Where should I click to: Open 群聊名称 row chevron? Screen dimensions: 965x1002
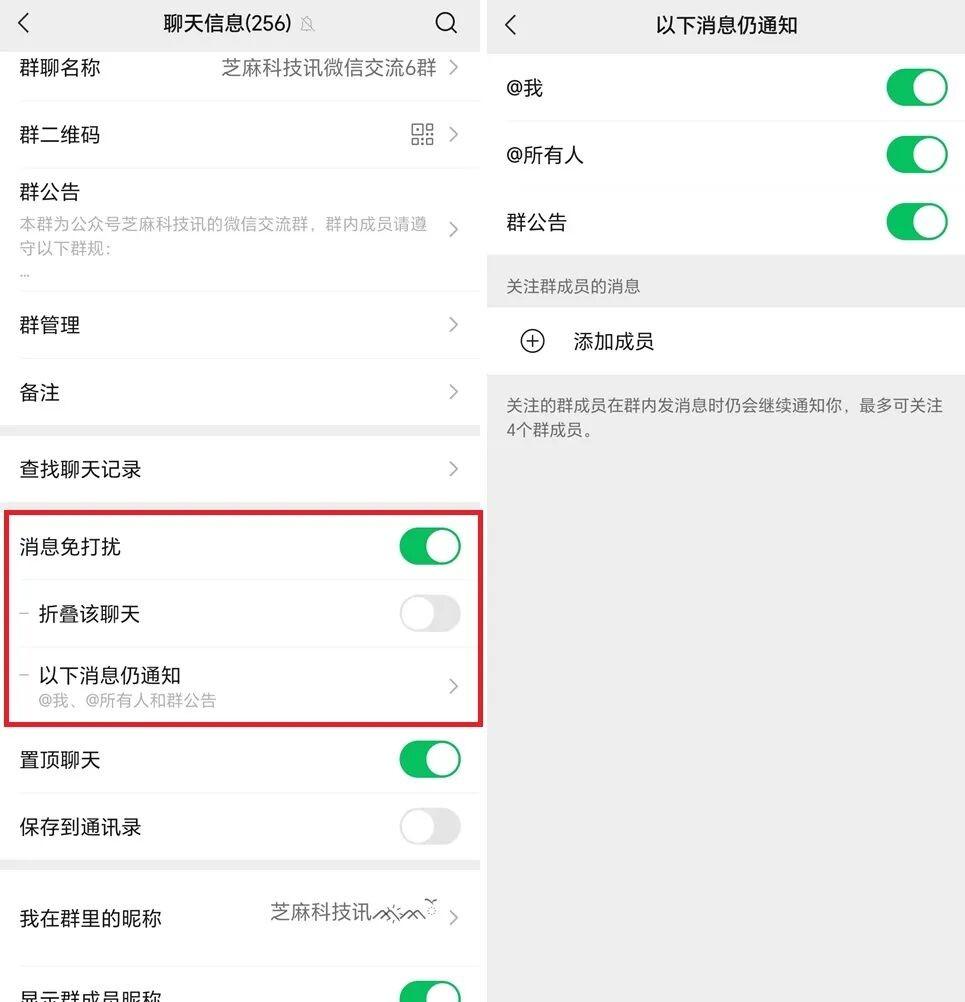pos(453,67)
